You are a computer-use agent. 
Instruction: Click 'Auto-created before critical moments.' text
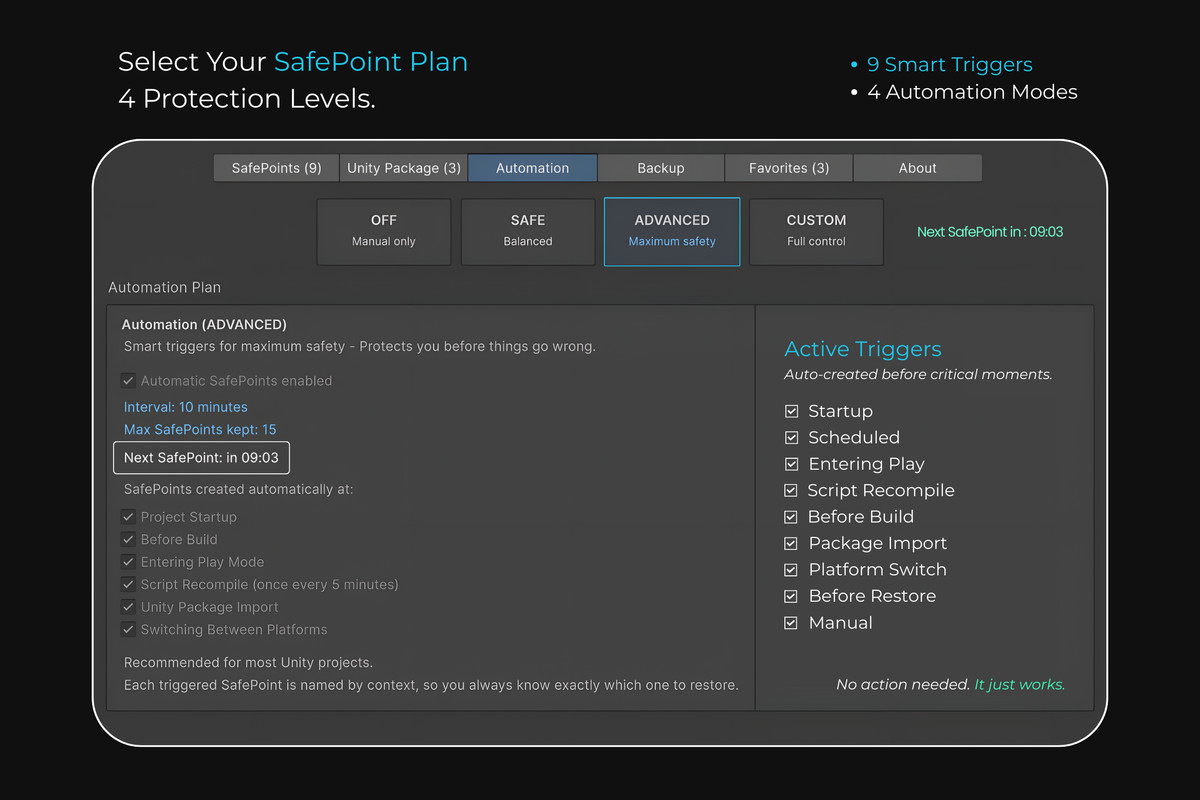coord(918,375)
